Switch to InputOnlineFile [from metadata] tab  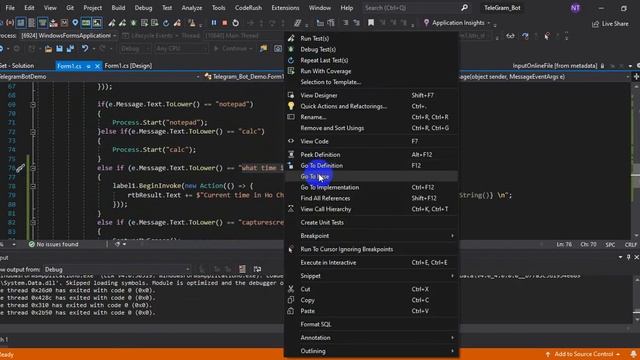pos(555,66)
